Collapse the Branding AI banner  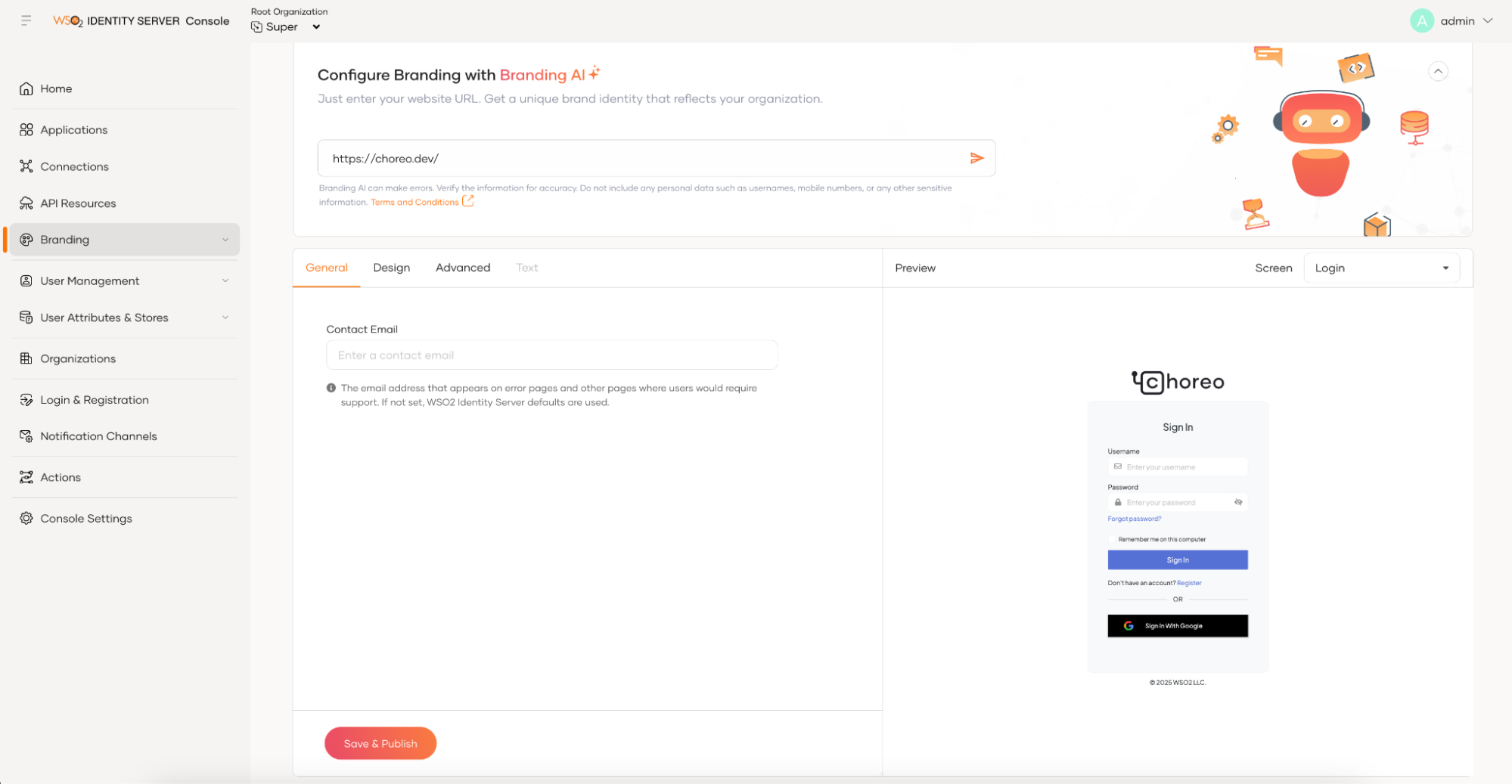tap(1438, 71)
